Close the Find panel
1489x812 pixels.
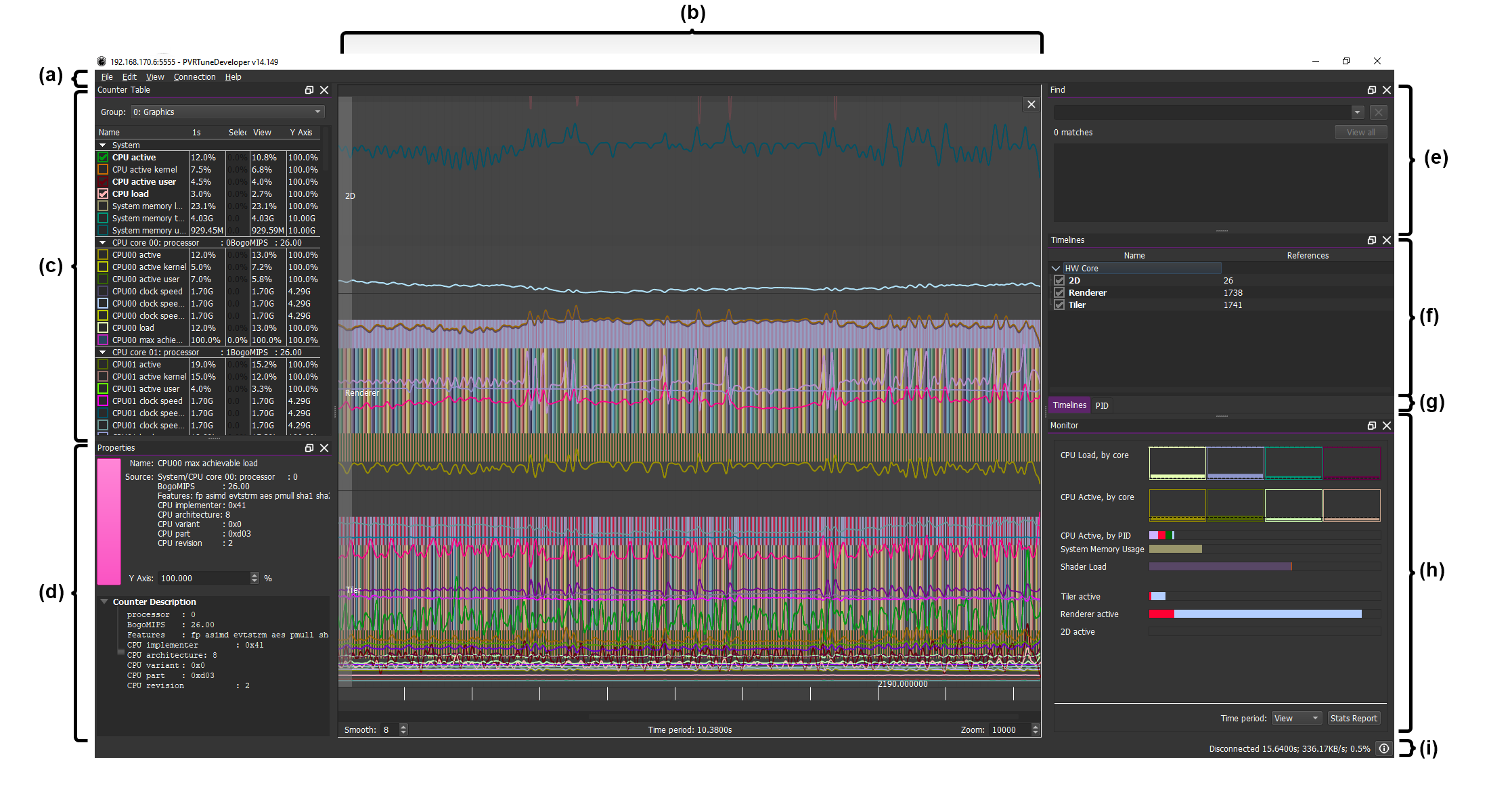point(1387,90)
